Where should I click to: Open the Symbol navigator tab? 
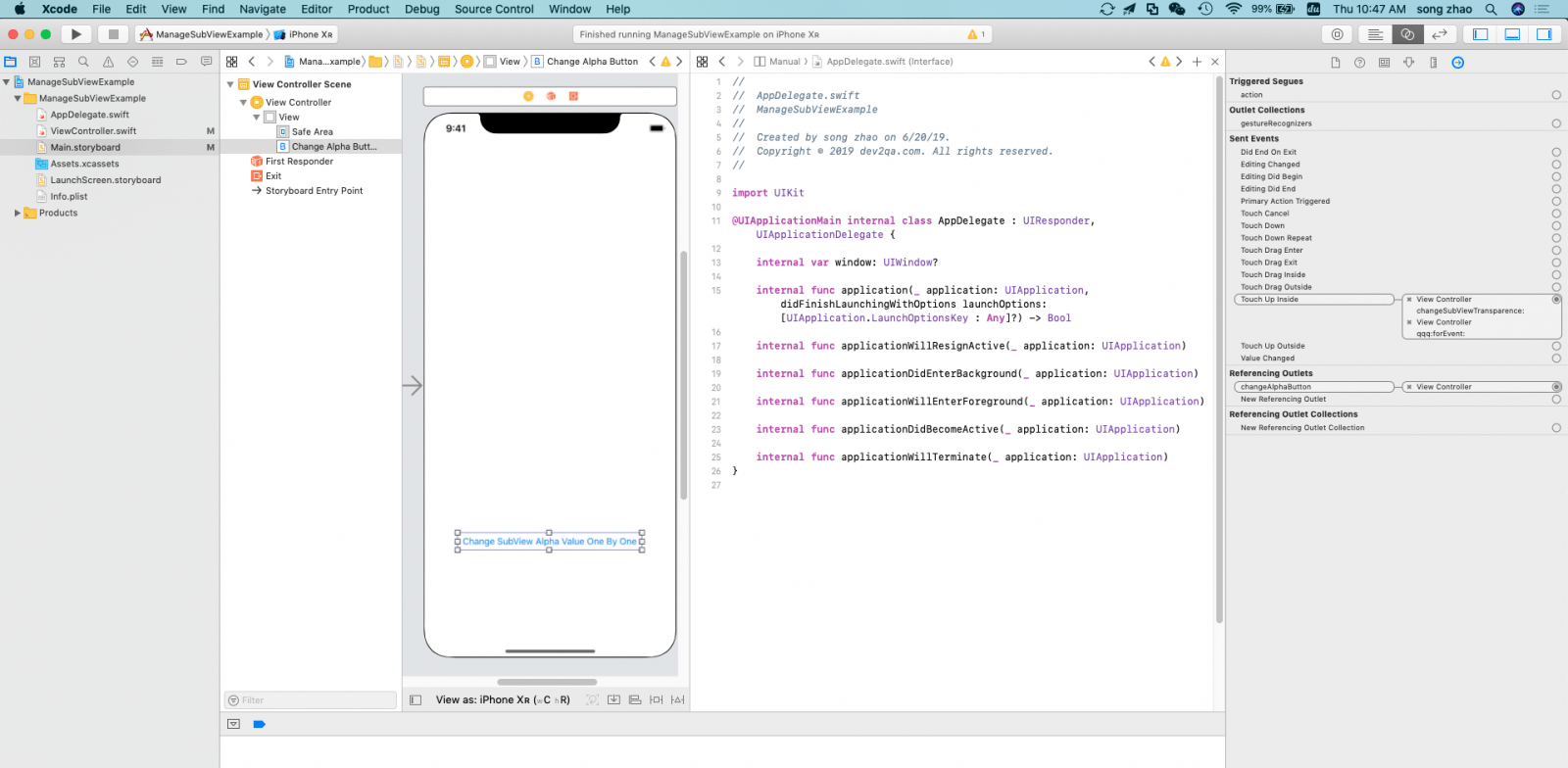(x=59, y=62)
